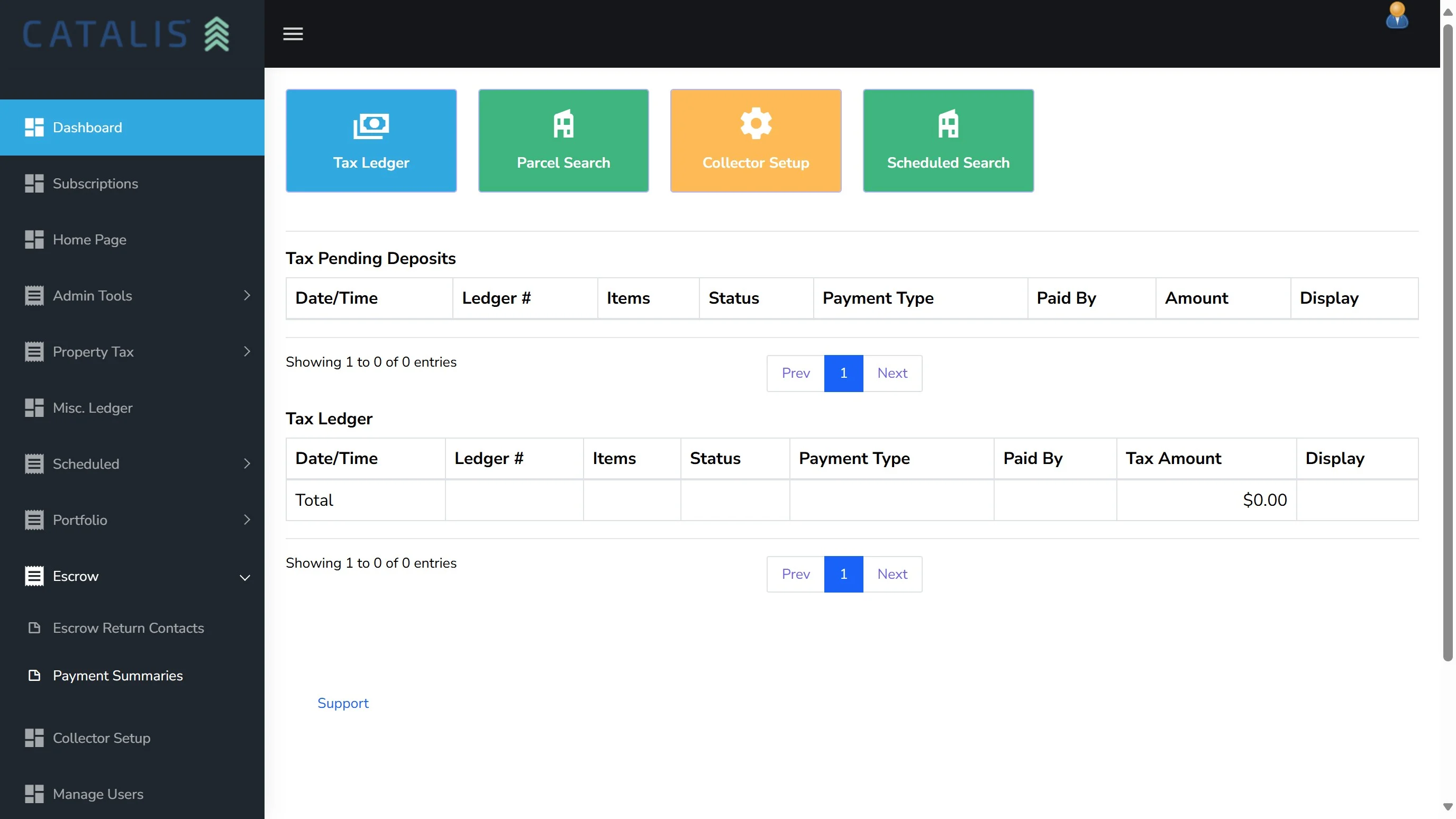The height and width of the screenshot is (819, 1456).
Task: Click the Misc. Ledger sidebar icon
Action: point(34,407)
